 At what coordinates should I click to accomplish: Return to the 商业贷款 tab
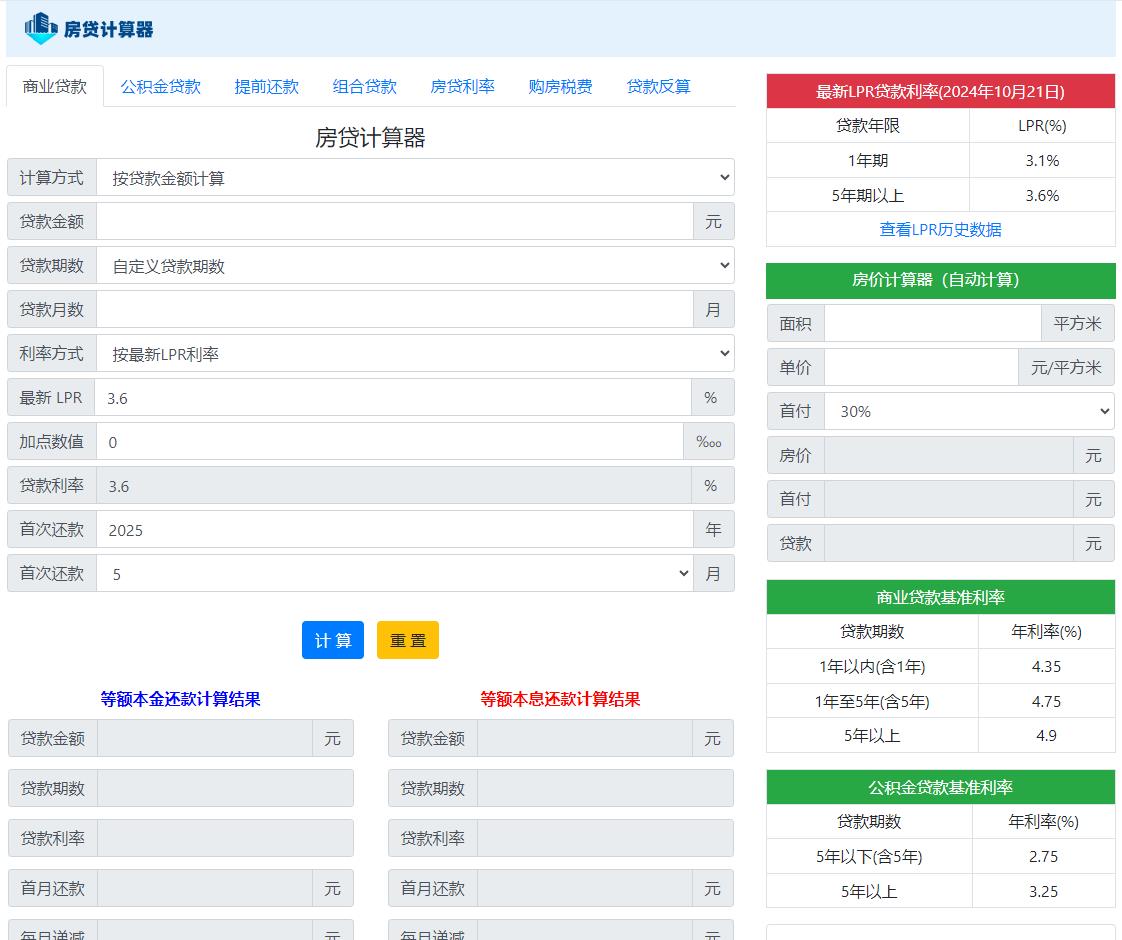[55, 86]
